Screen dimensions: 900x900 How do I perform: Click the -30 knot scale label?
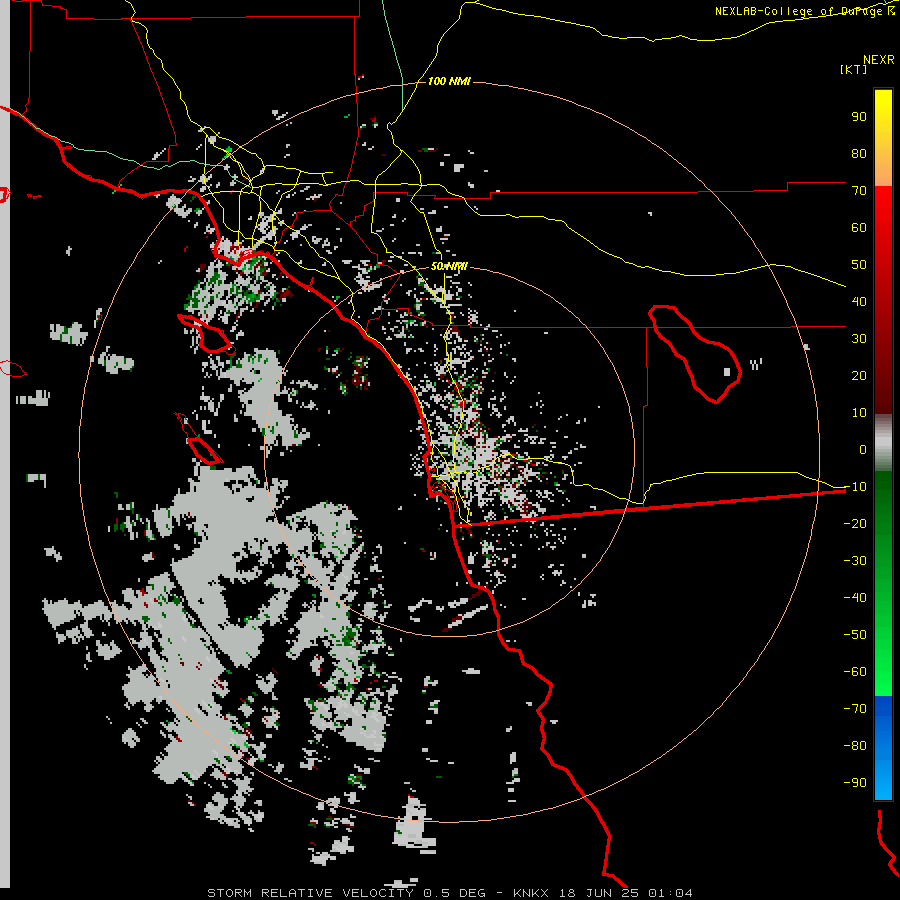tap(855, 561)
